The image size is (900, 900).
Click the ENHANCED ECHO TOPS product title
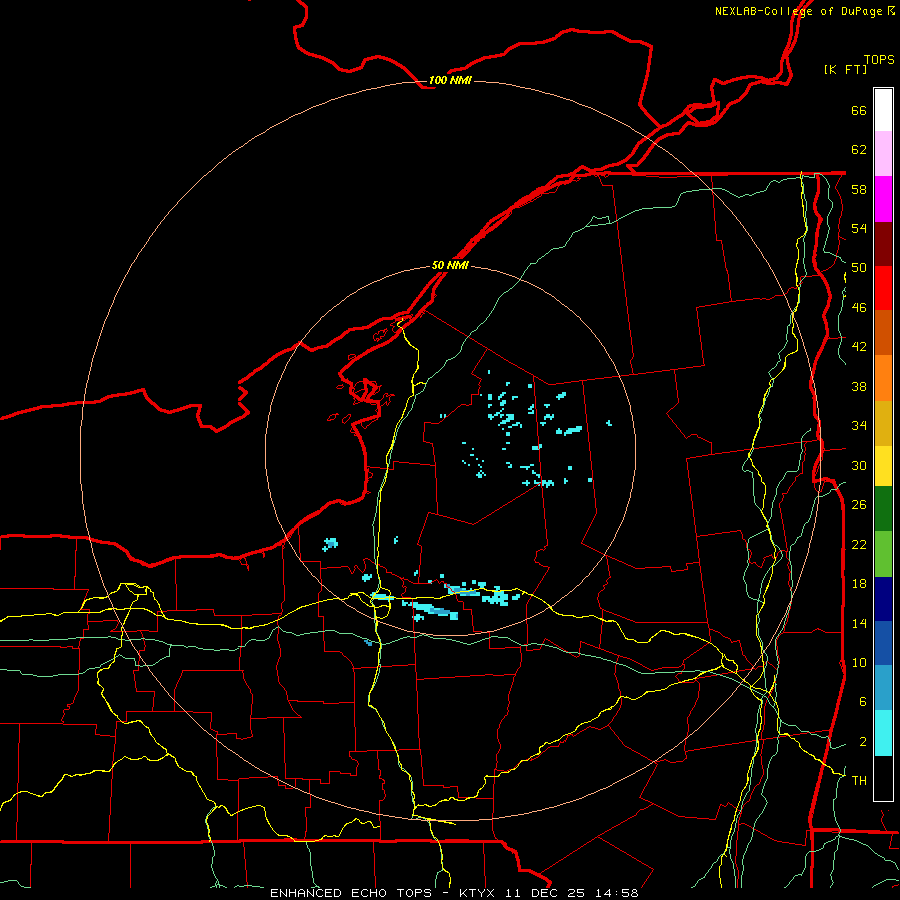click(351, 893)
